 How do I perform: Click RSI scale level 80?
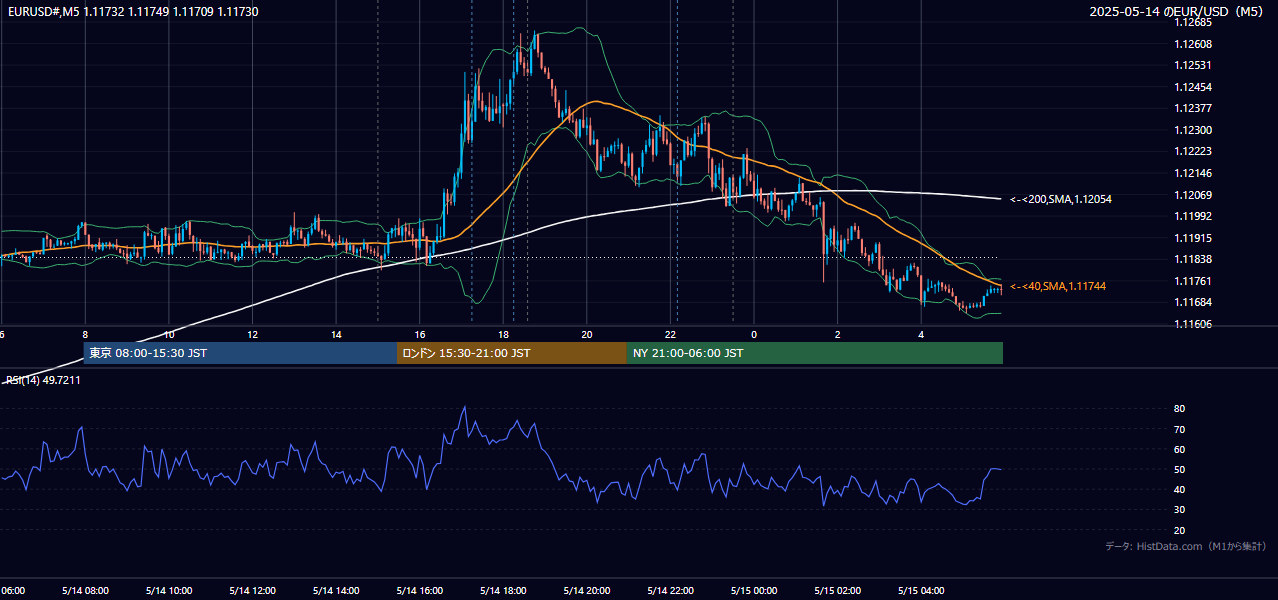coord(1179,409)
